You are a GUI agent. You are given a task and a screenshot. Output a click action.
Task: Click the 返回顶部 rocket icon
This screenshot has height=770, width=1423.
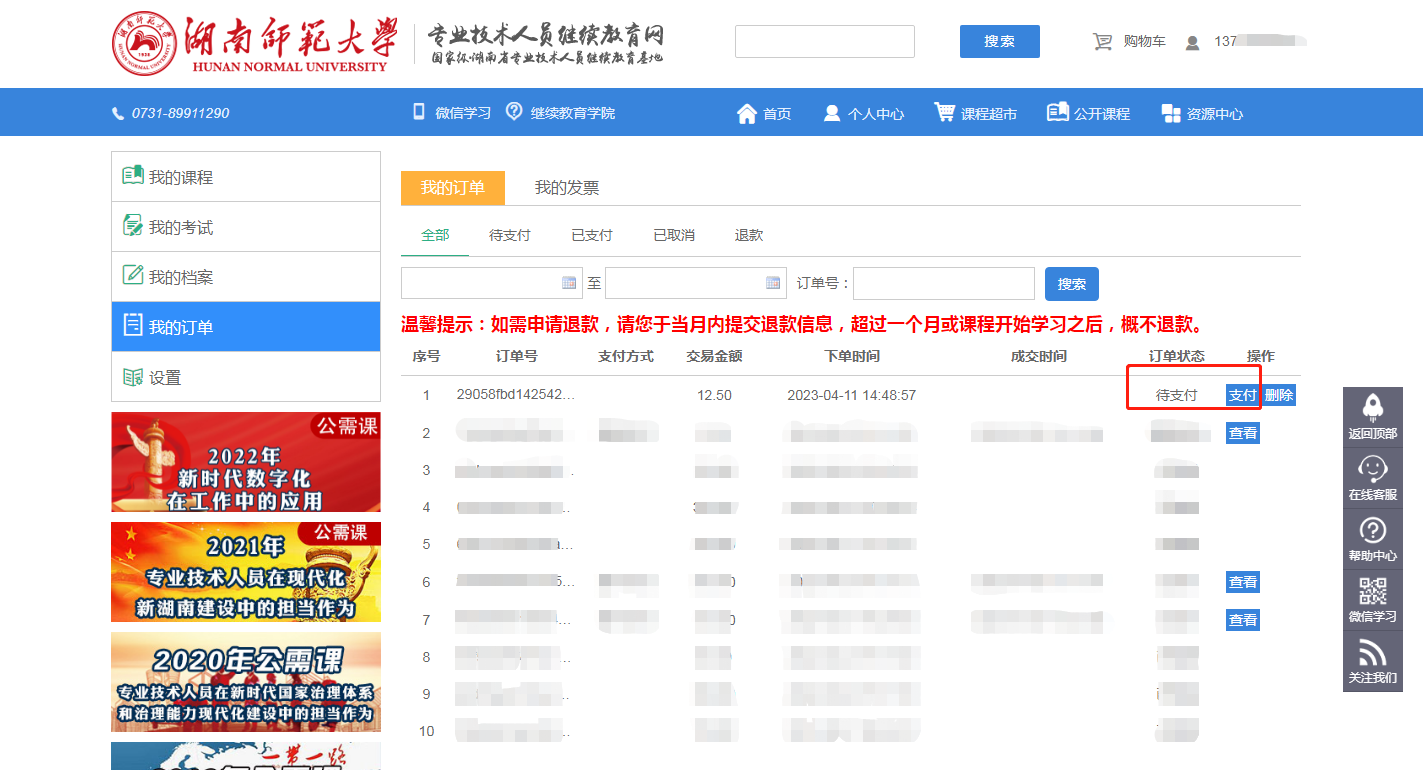pos(1373,407)
